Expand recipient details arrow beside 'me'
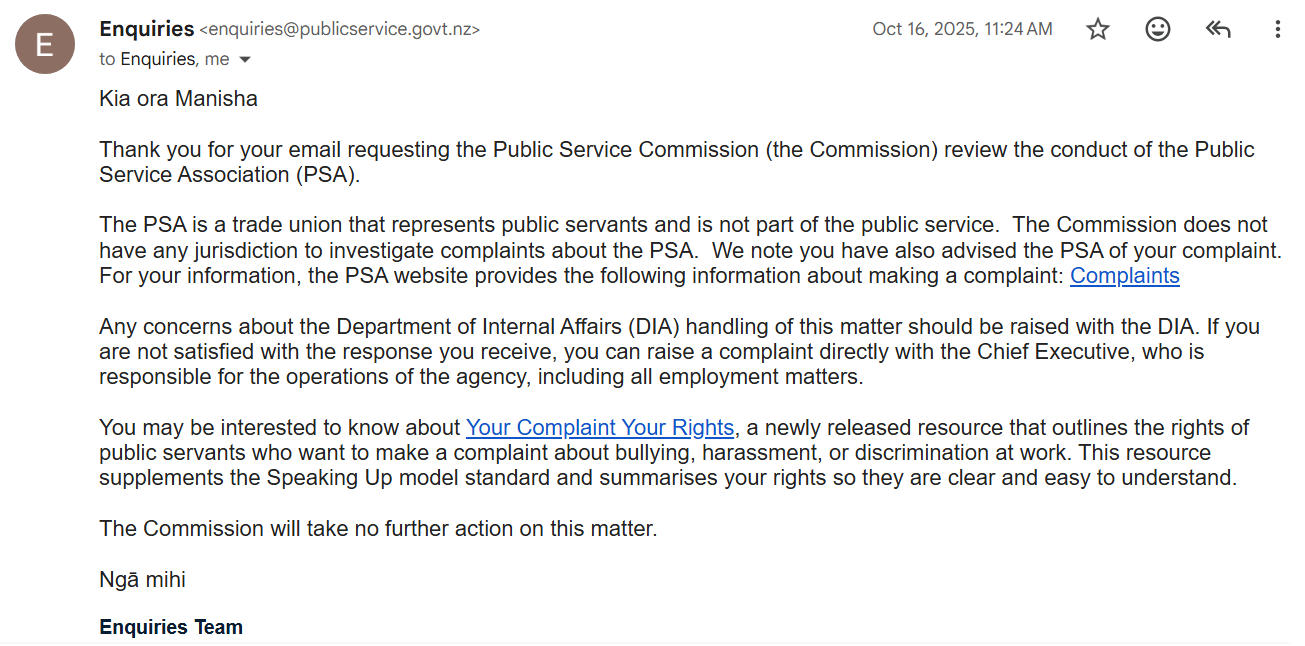This screenshot has height=646, width=1305. [x=245, y=60]
